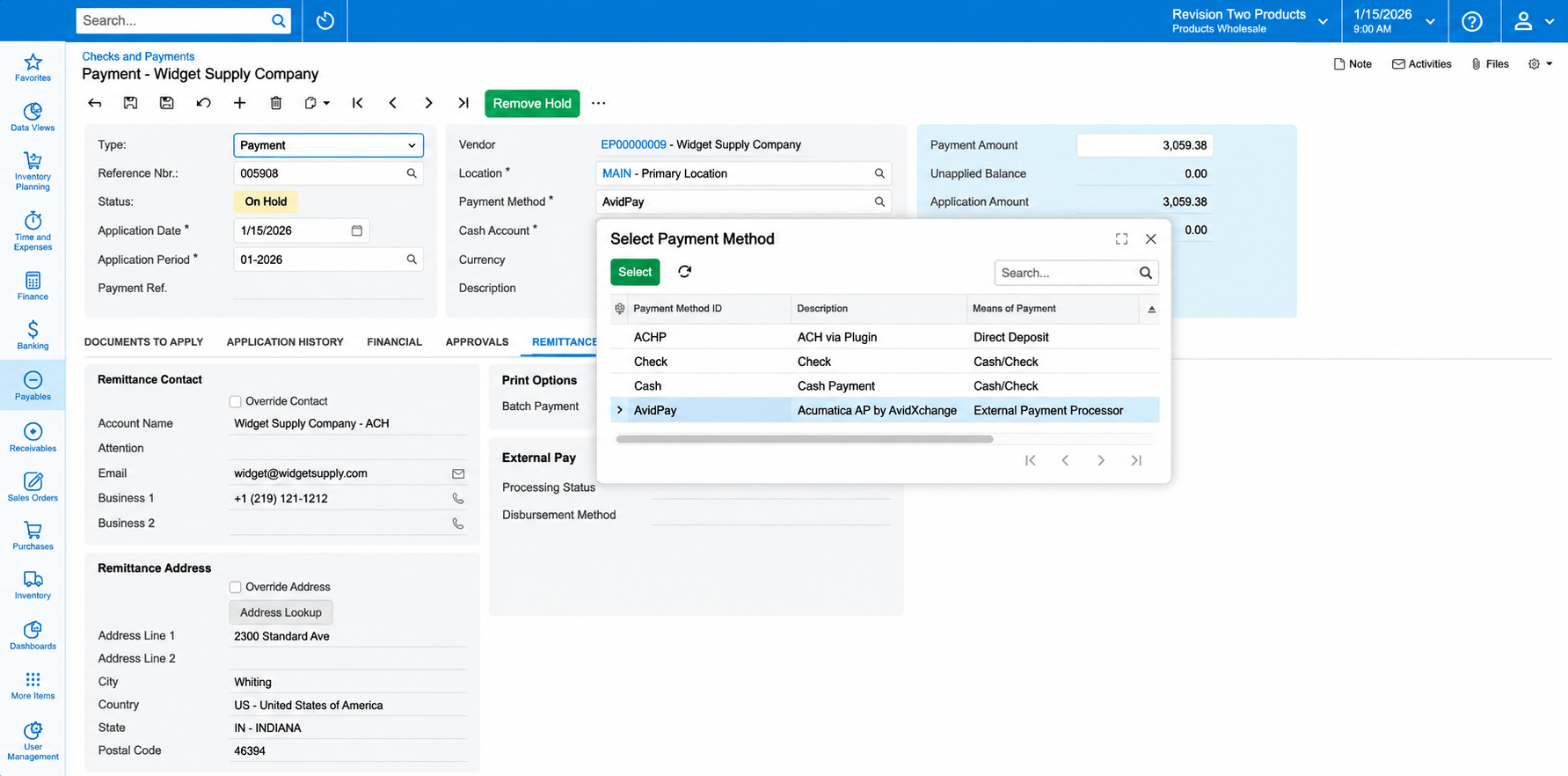The height and width of the screenshot is (776, 1568).
Task: Click the global Search field
Action: click(183, 20)
